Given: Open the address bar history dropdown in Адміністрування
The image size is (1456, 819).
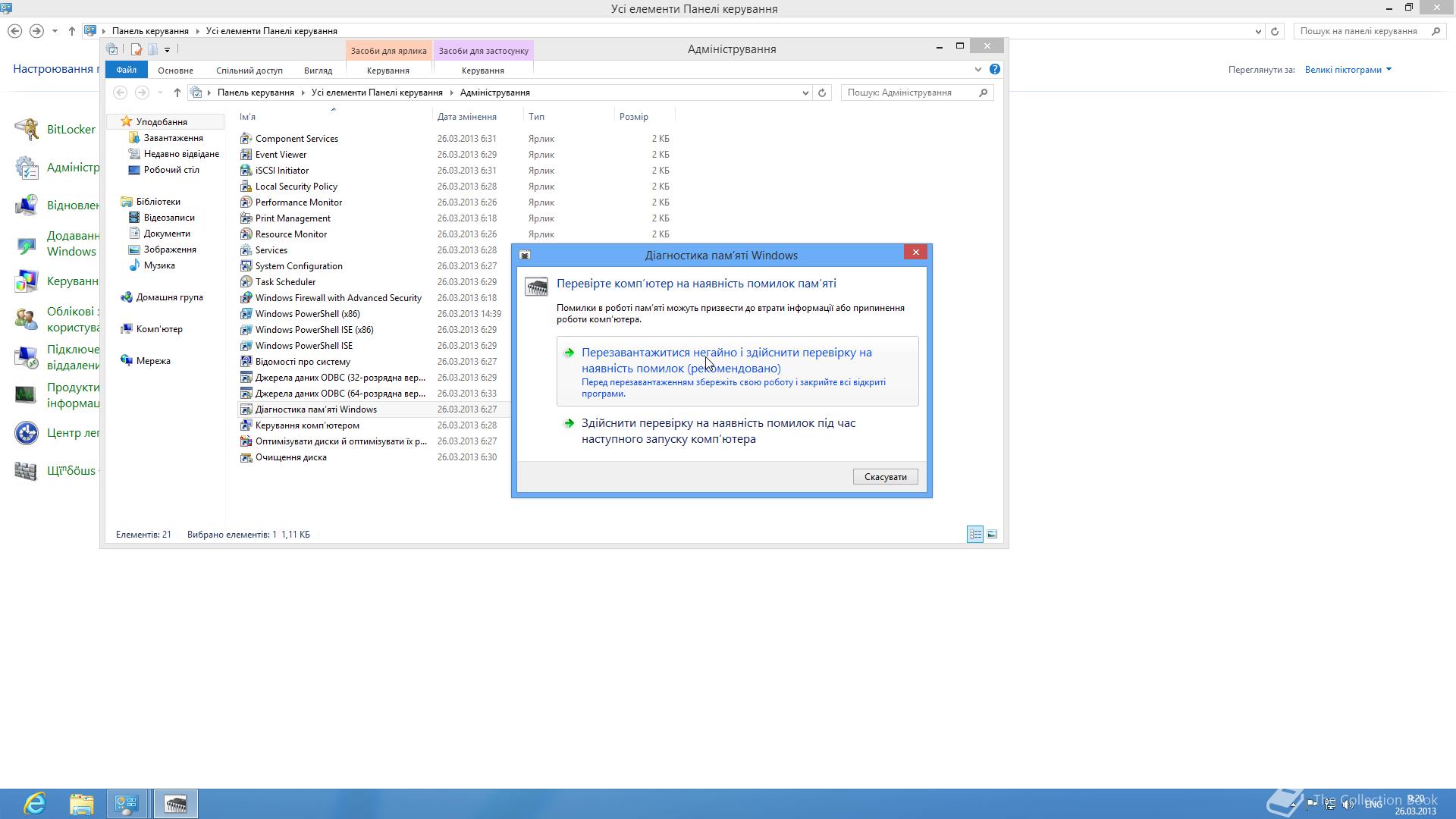Looking at the screenshot, I should tap(805, 93).
